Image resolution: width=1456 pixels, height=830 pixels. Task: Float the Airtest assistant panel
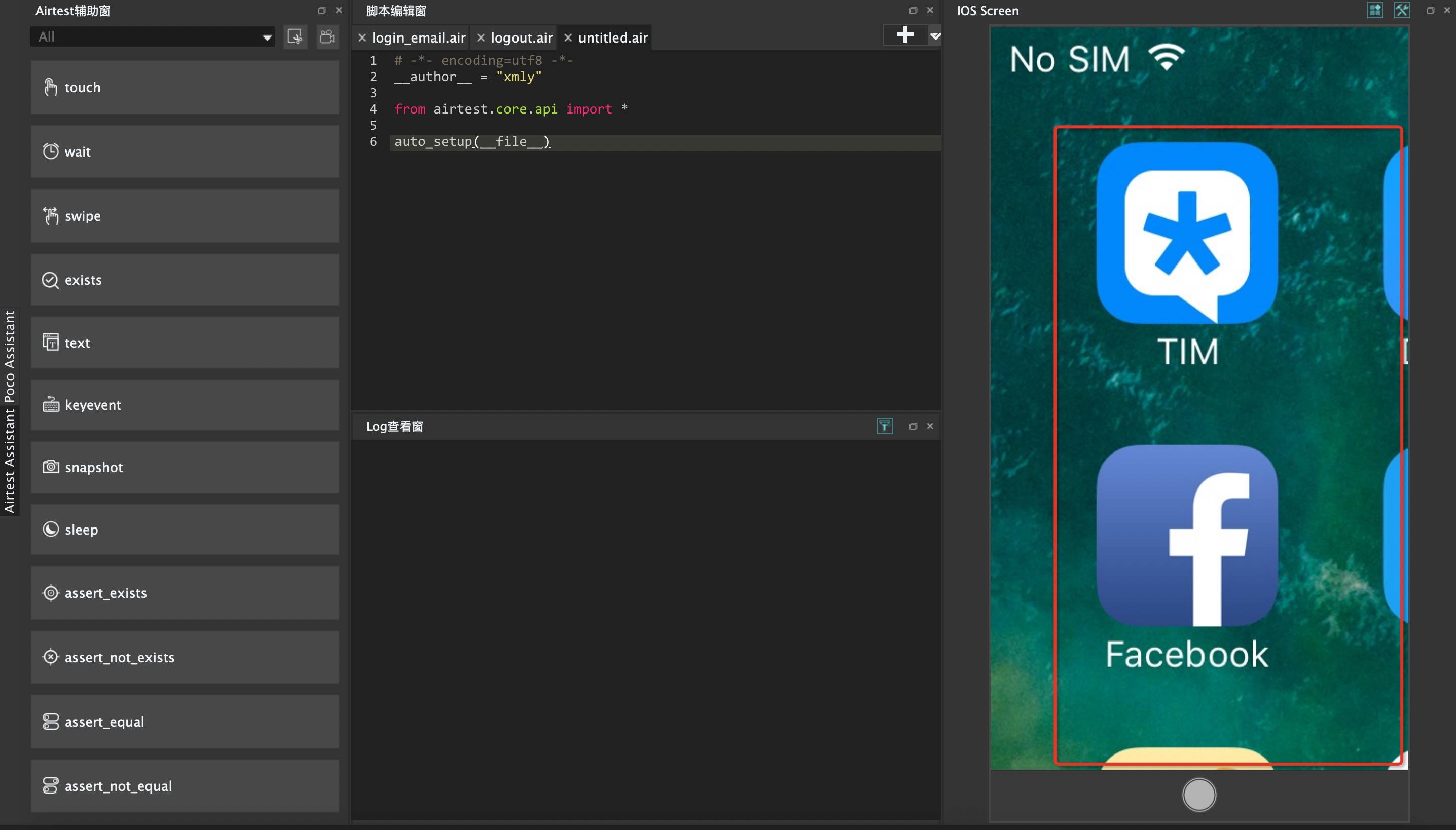[x=321, y=10]
